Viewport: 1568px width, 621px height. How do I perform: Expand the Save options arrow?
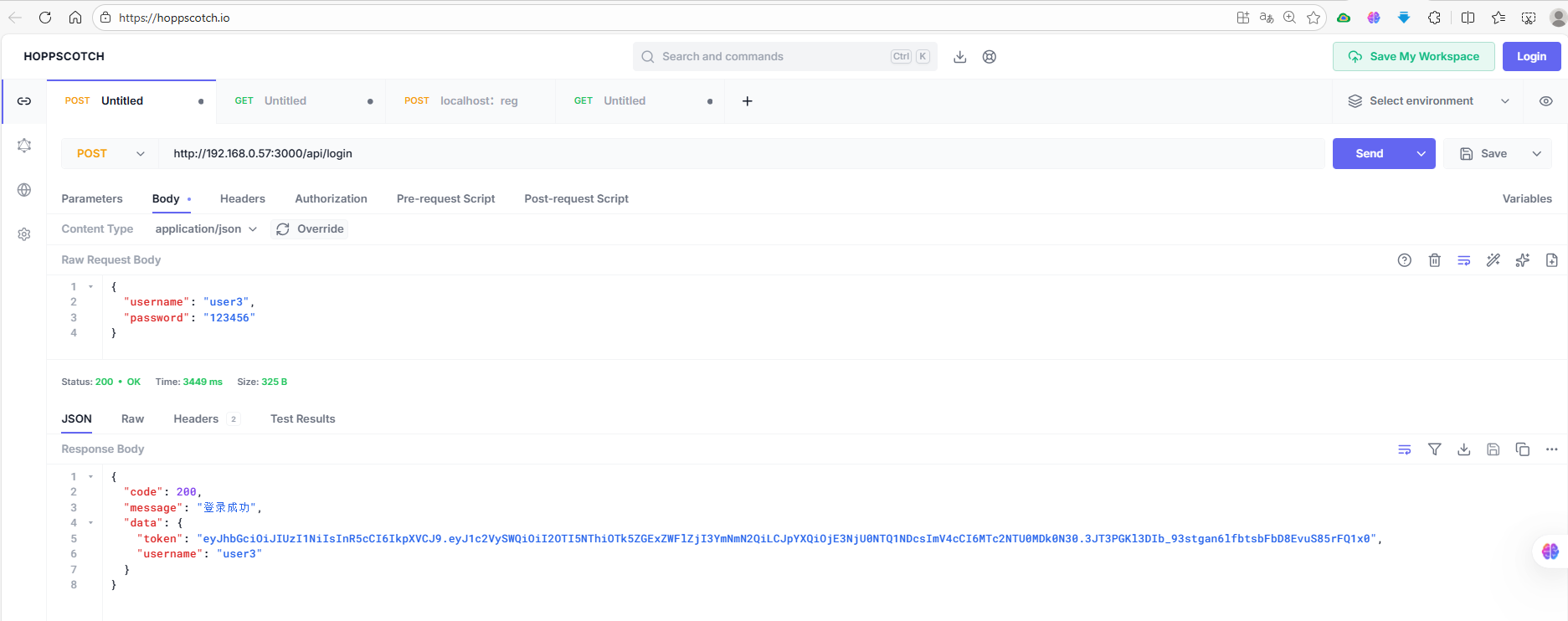pyautogui.click(x=1537, y=154)
